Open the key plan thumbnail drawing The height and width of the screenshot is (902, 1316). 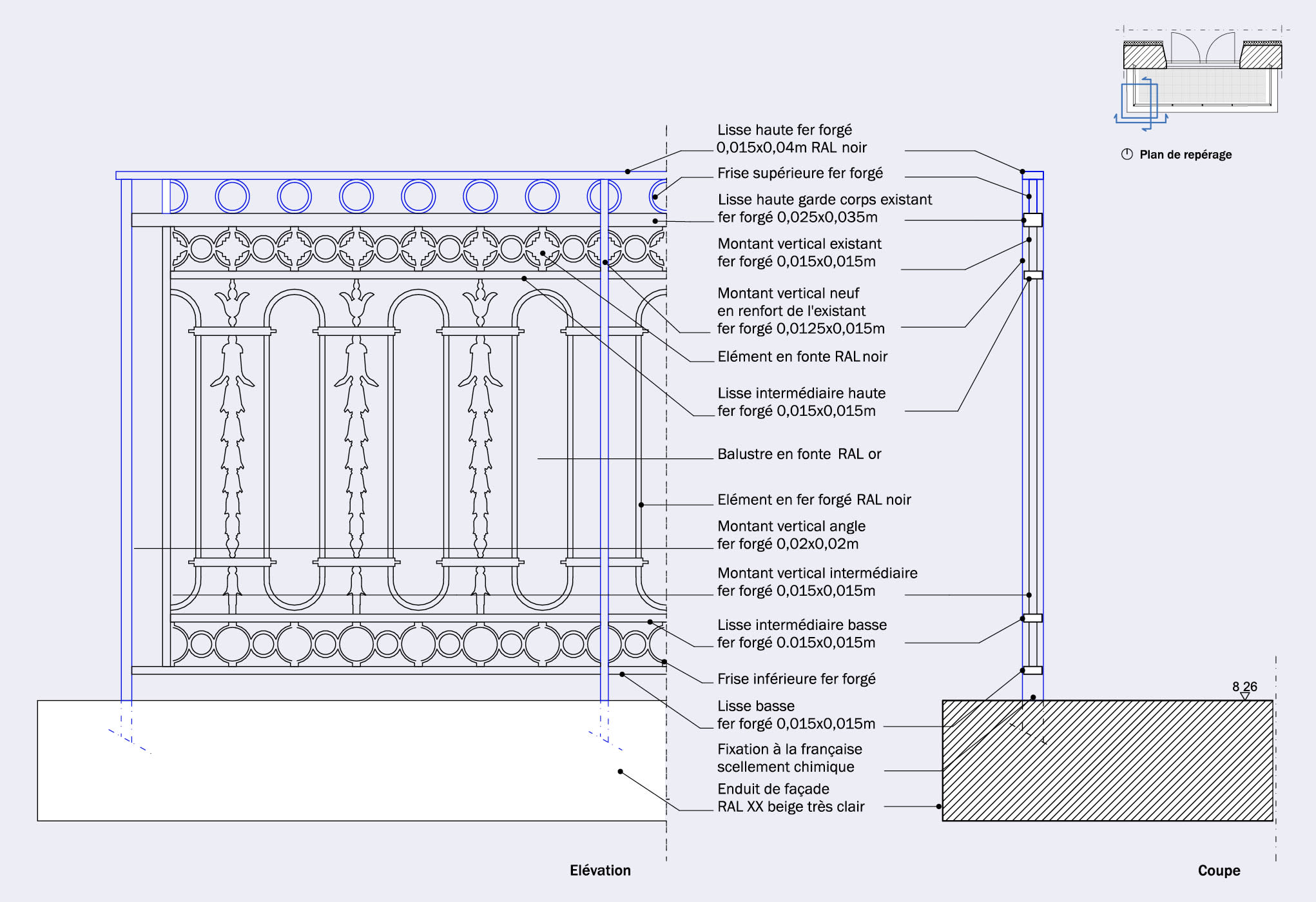(x=1202, y=78)
